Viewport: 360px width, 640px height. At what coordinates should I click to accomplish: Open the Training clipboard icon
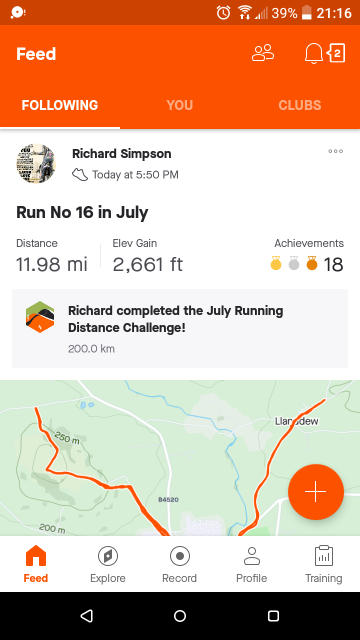click(x=324, y=556)
